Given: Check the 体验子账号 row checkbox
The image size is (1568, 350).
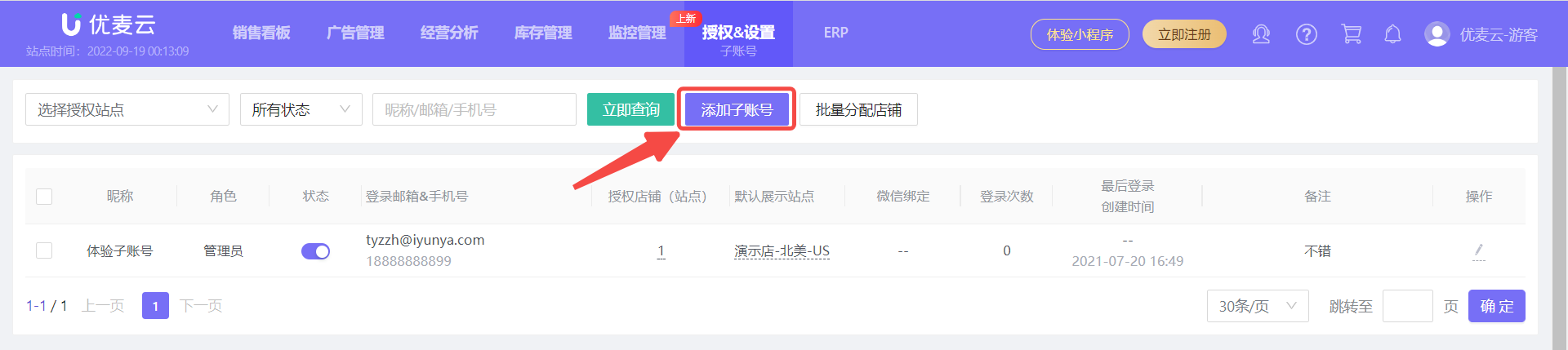Looking at the screenshot, I should pyautogui.click(x=44, y=250).
